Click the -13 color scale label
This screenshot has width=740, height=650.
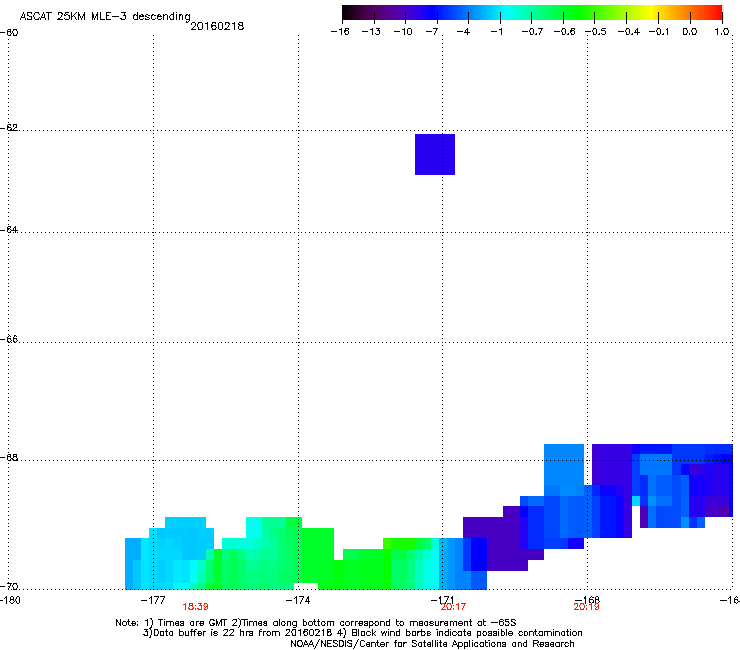(371, 32)
